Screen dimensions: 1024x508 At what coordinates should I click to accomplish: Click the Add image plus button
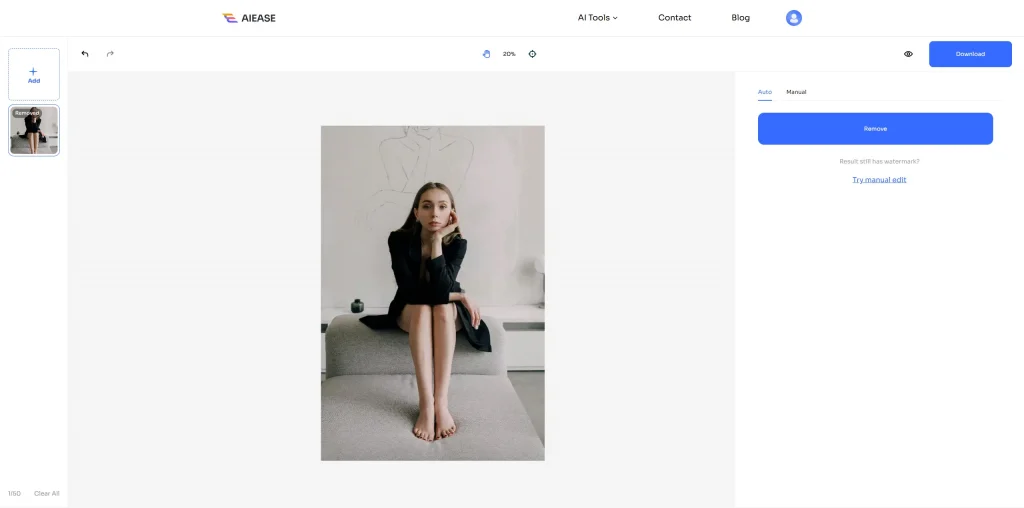34,74
